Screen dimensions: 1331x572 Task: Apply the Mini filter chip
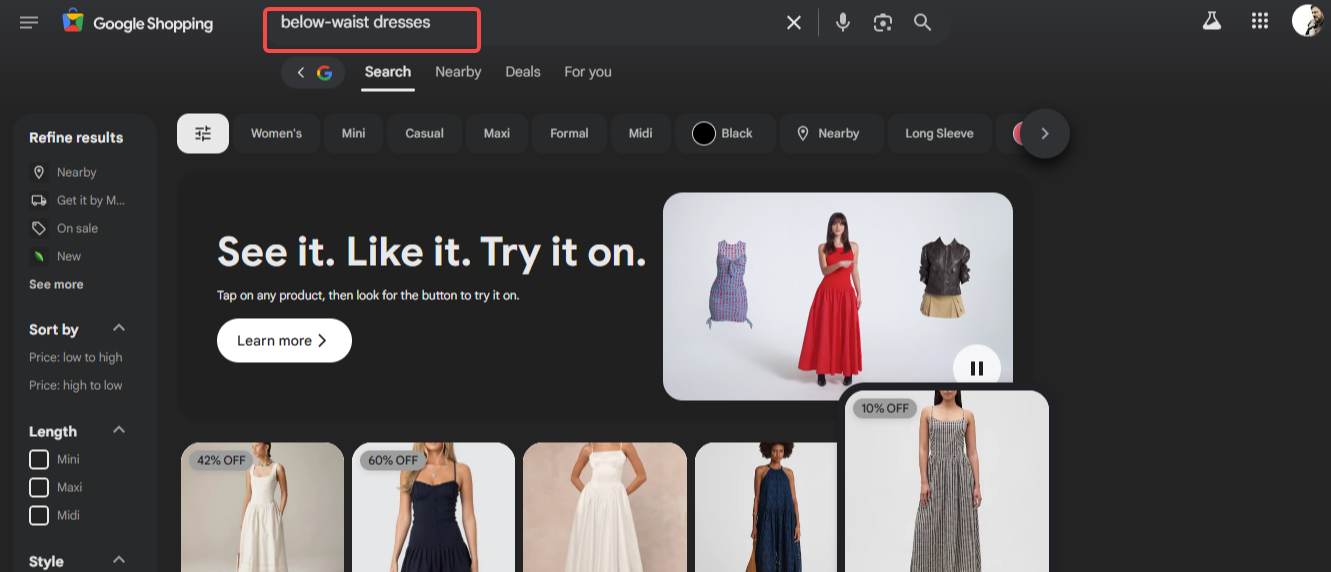tap(354, 133)
